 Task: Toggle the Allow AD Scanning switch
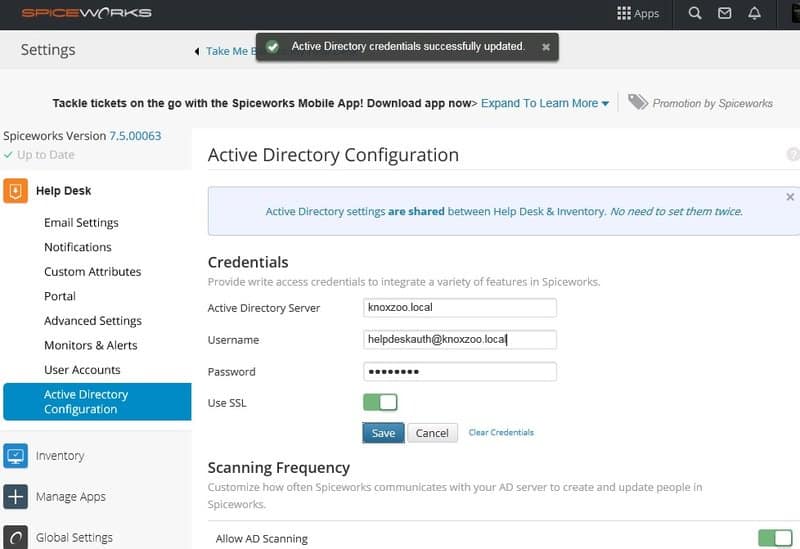776,538
